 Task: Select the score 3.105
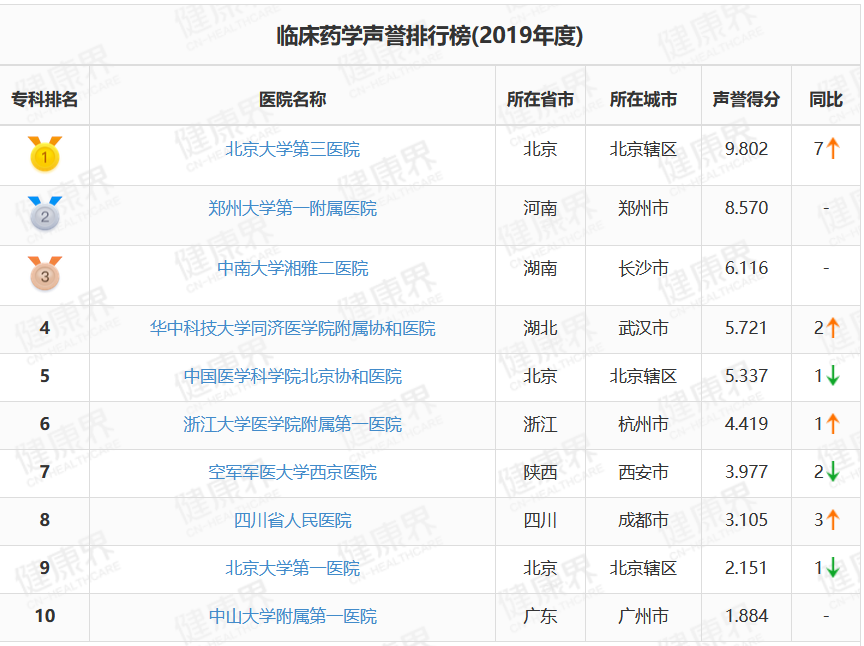pos(746,520)
